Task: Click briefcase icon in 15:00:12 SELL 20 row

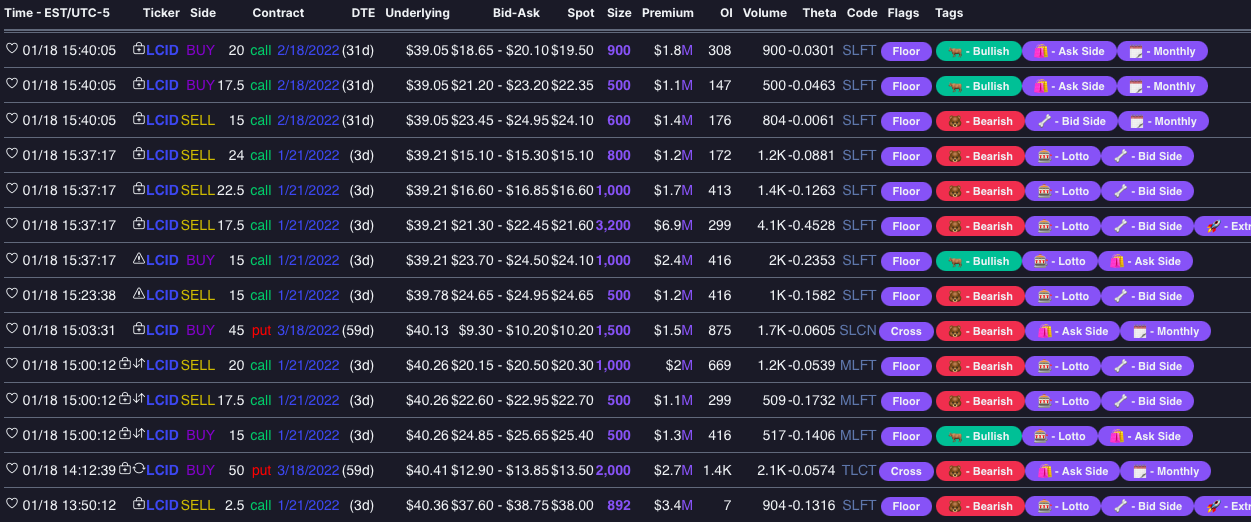Action: click(125, 364)
